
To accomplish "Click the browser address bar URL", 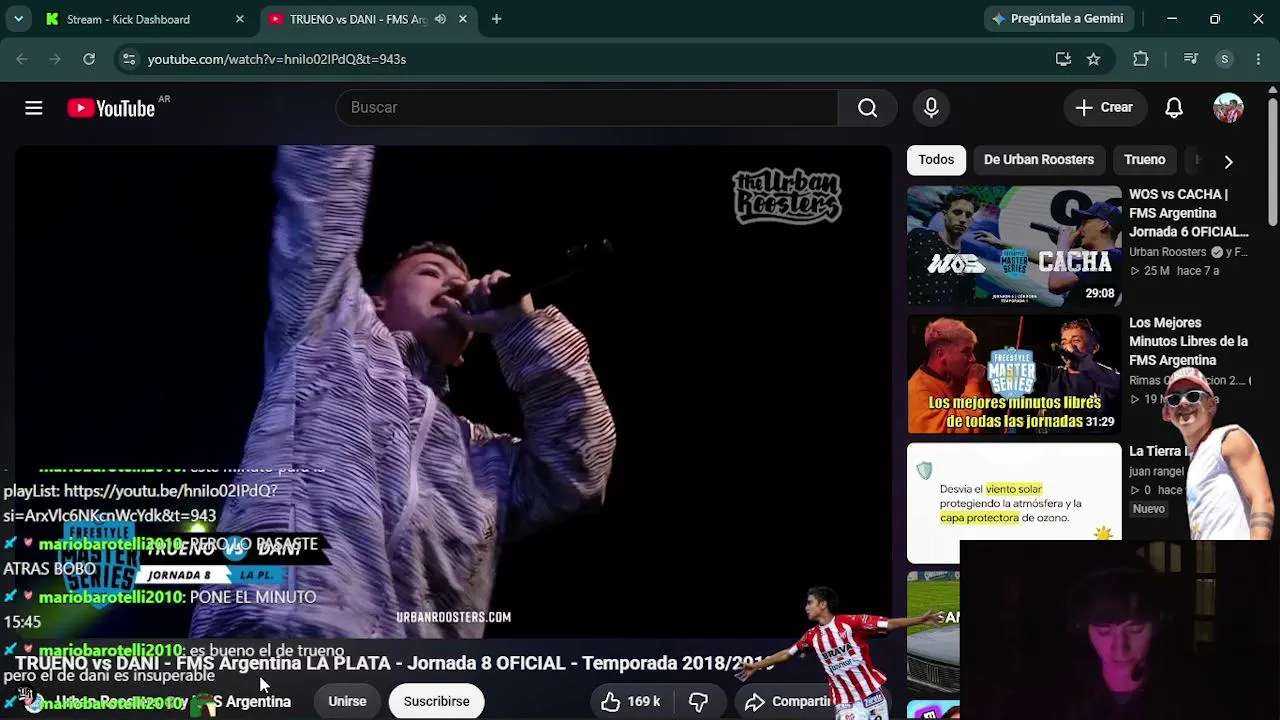I will (x=277, y=59).
